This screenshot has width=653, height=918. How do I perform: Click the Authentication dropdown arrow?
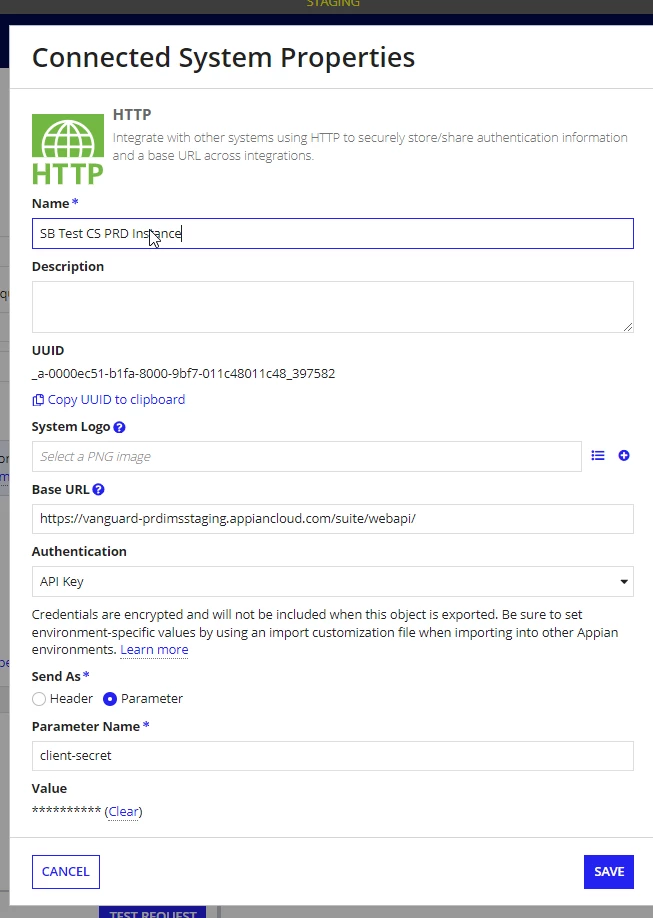click(624, 582)
